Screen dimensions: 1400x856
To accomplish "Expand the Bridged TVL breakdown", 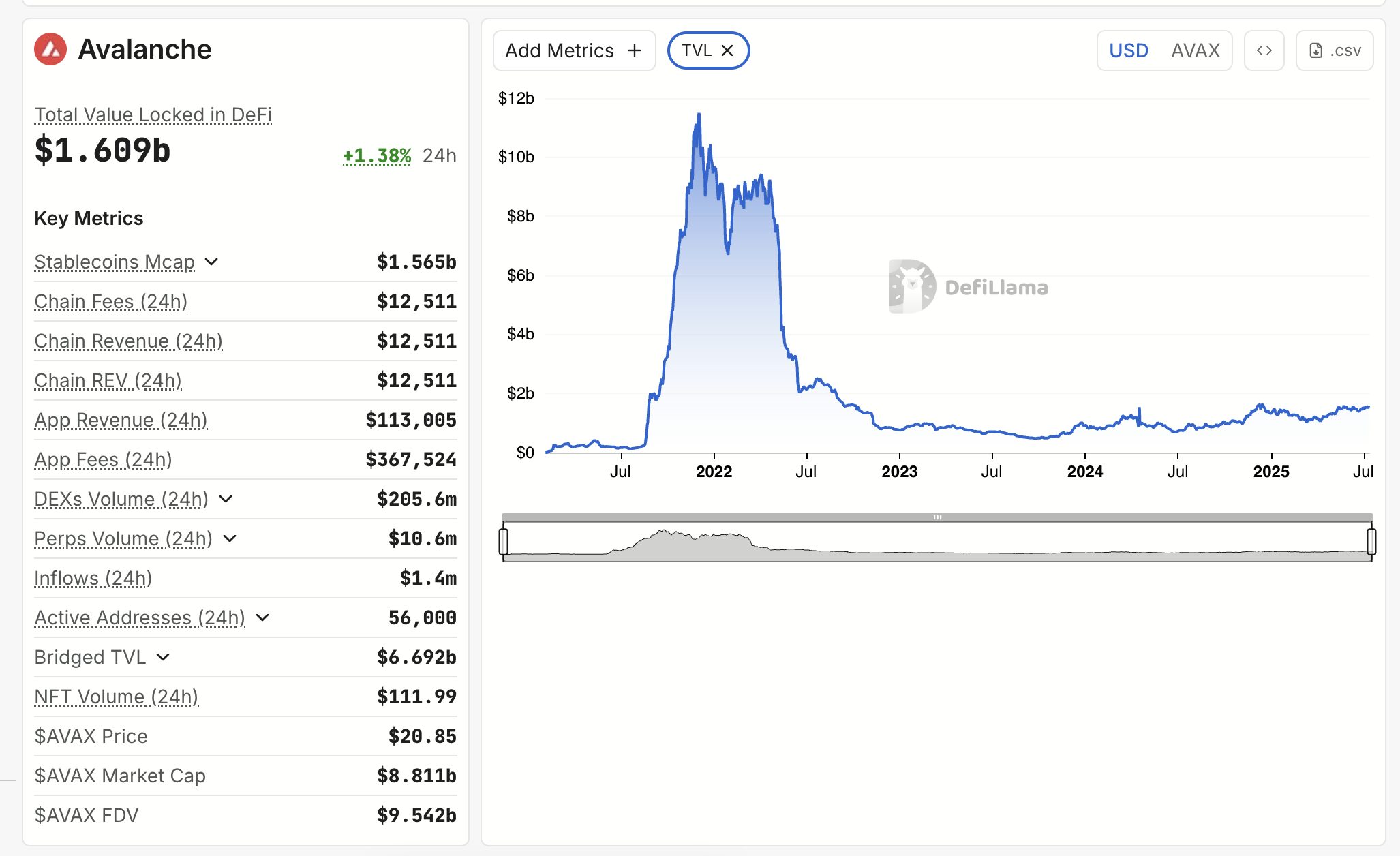I will [x=163, y=657].
